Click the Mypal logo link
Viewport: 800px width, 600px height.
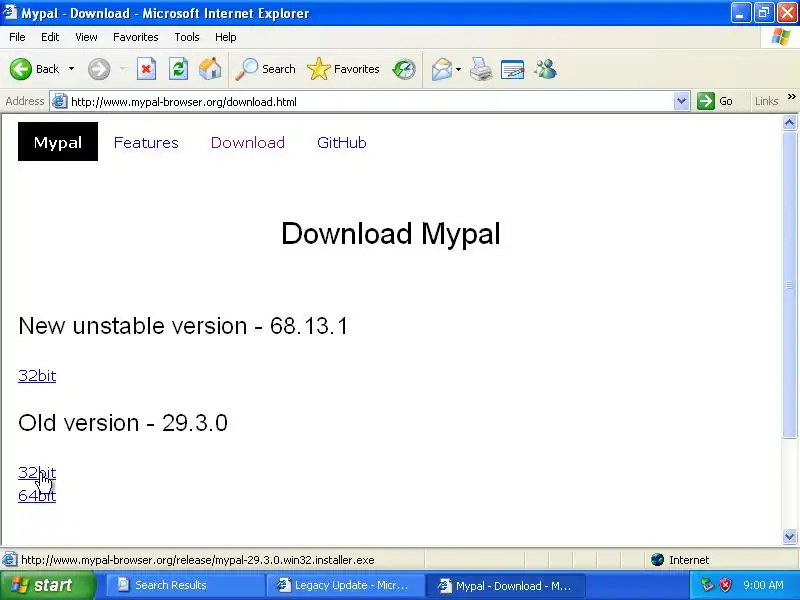point(58,142)
